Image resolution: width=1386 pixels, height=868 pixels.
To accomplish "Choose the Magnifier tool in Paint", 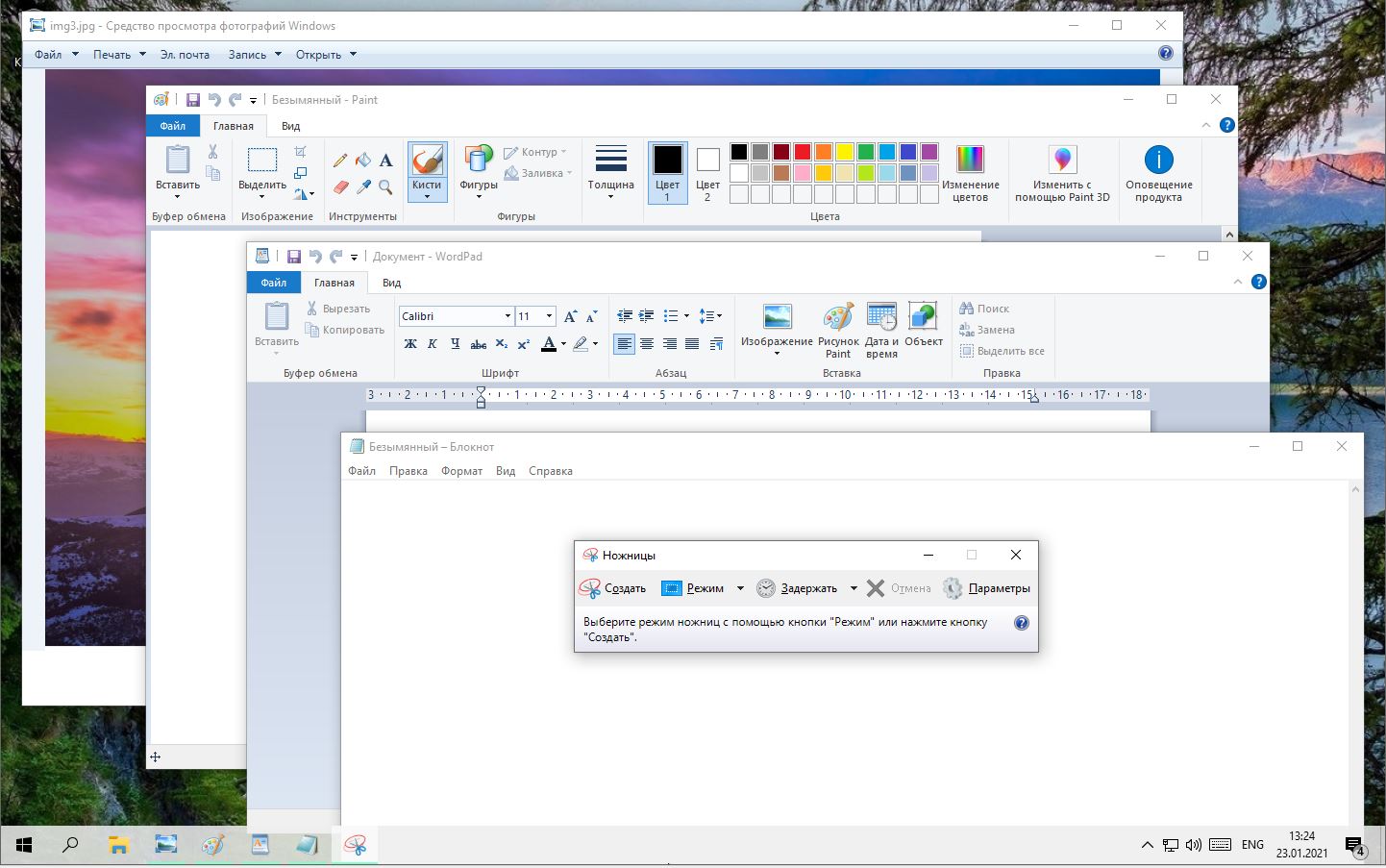I will coord(385,186).
